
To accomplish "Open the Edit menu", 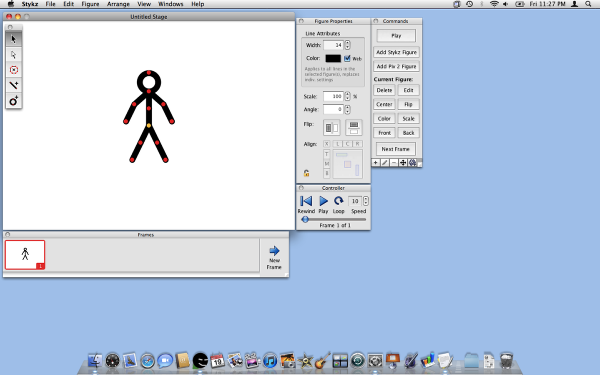I will pyautogui.click(x=68, y=4).
